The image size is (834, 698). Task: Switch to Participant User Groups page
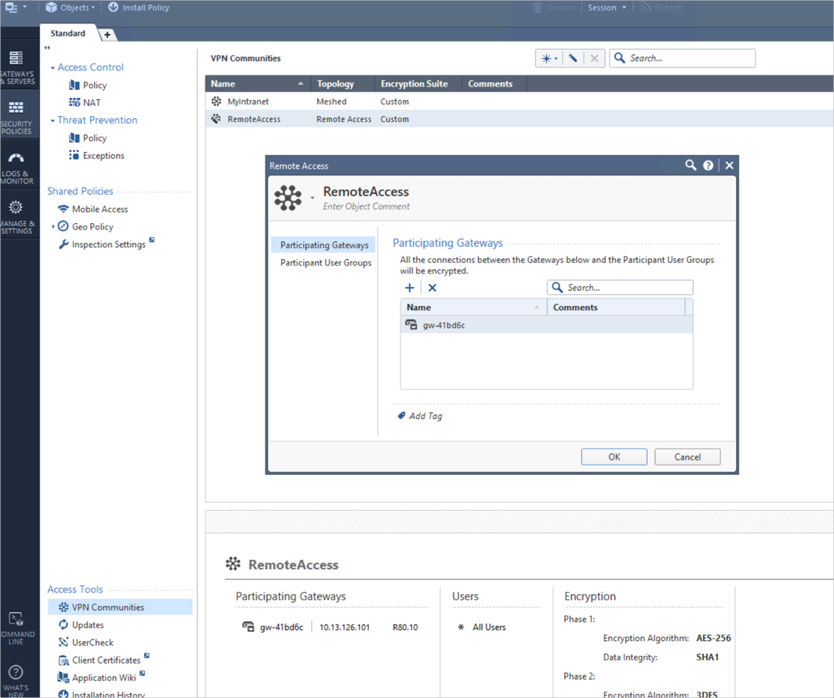(325, 263)
